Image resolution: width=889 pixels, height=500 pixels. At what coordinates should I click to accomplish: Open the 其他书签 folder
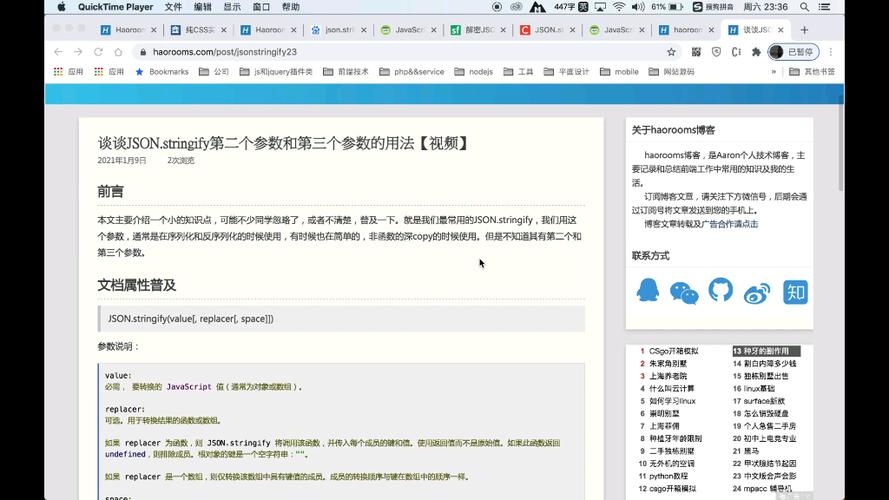click(811, 71)
